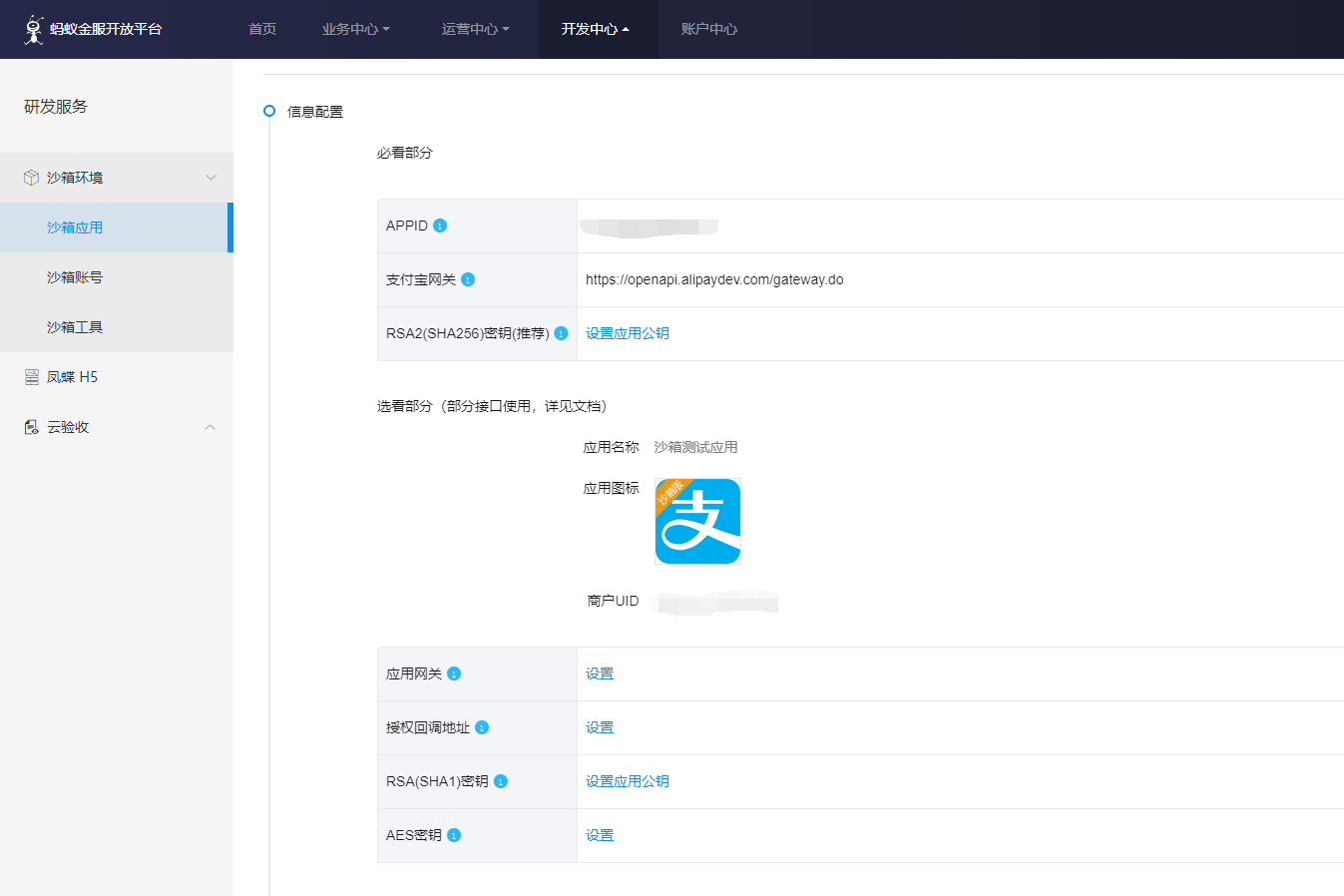Click the AES密钥 info icon

pyautogui.click(x=455, y=834)
